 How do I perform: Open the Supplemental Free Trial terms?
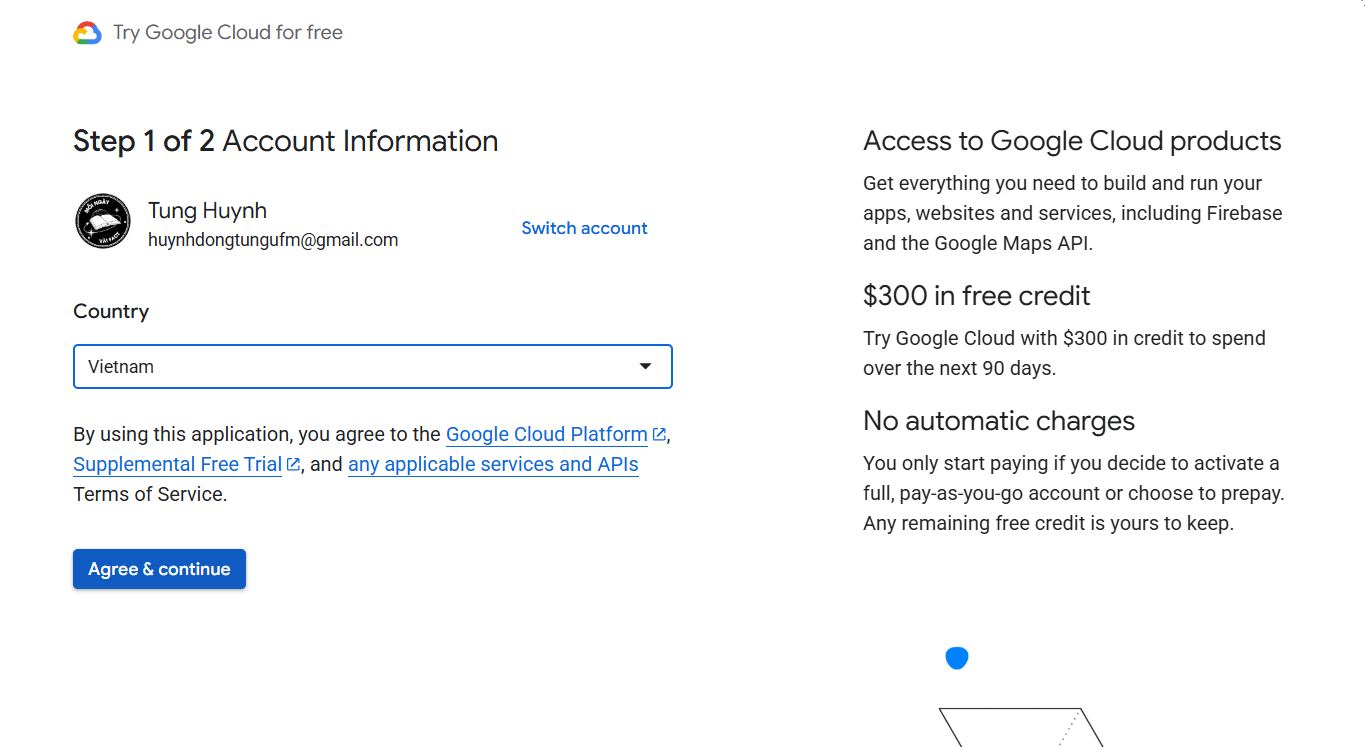pyautogui.click(x=177, y=464)
